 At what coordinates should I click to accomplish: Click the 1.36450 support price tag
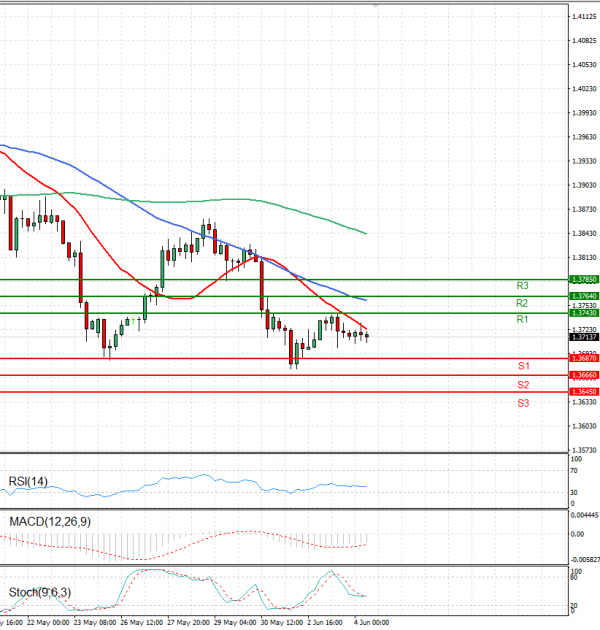[x=584, y=391]
